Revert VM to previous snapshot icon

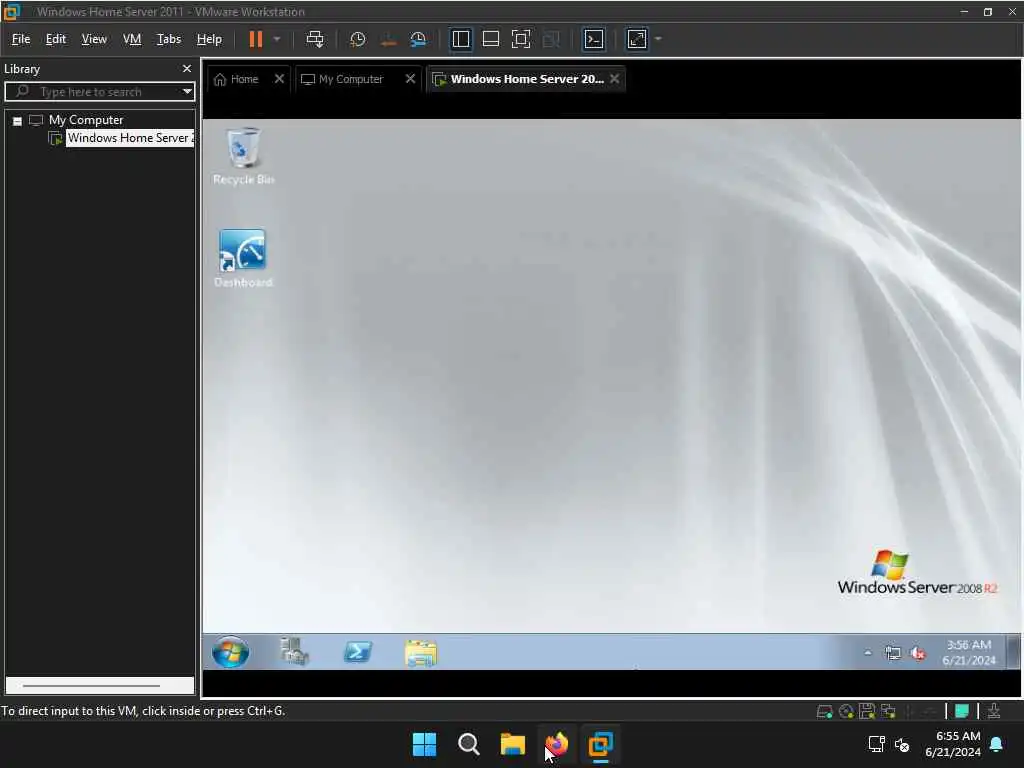388,39
